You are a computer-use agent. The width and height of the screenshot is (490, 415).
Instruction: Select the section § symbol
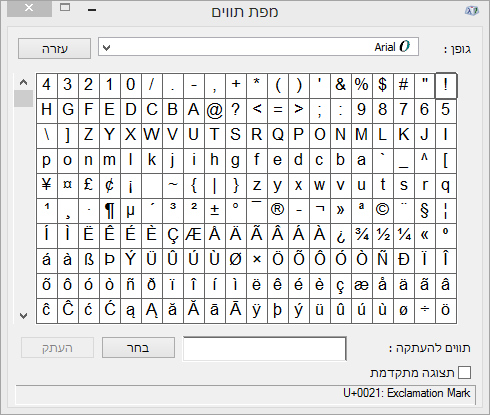425,211
